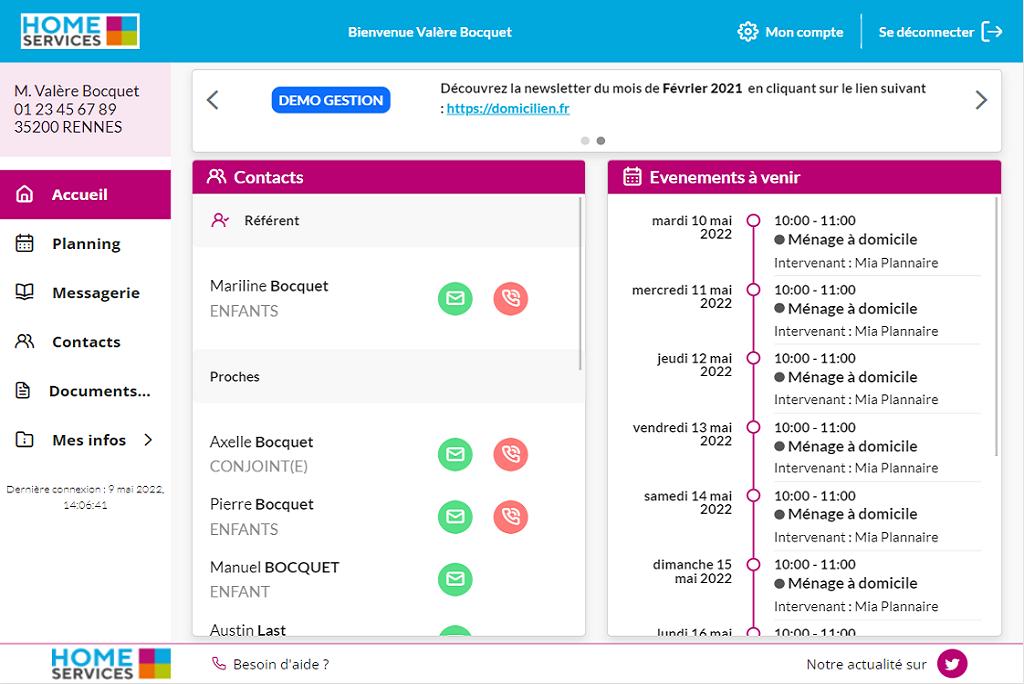Click the Planning calendar icon in sidebar
Viewport: 1024px width, 684px height.
tap(24, 243)
